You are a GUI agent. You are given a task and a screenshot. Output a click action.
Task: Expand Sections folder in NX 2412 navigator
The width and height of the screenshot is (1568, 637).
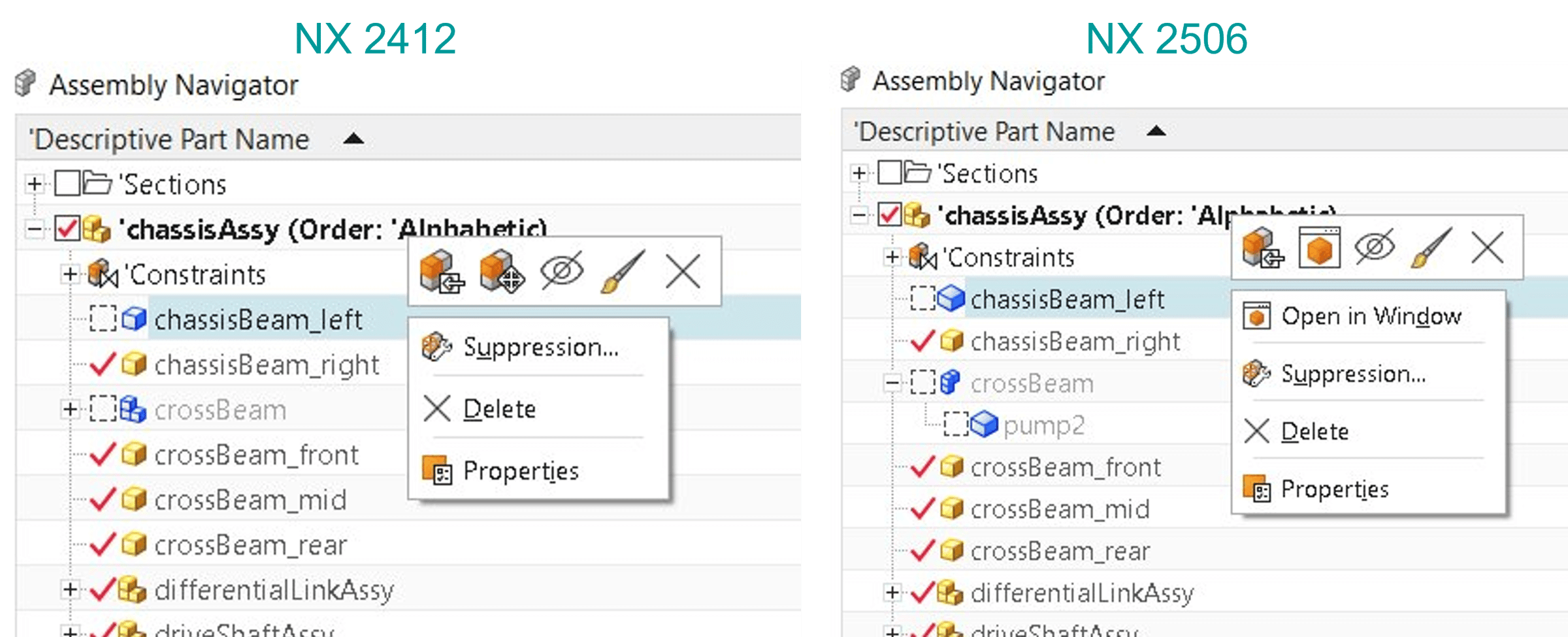35,184
